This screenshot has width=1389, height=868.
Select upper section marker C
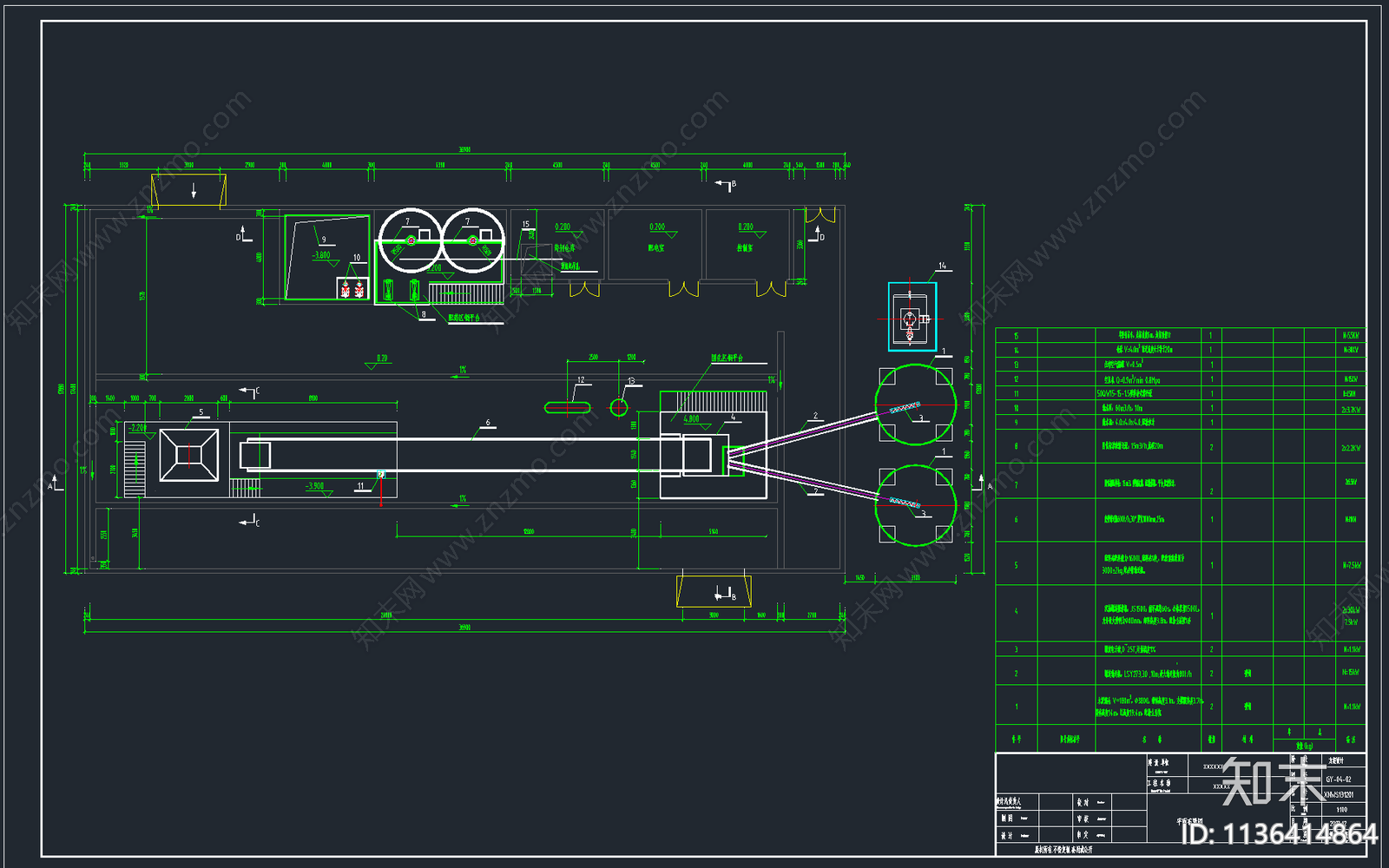(250, 391)
